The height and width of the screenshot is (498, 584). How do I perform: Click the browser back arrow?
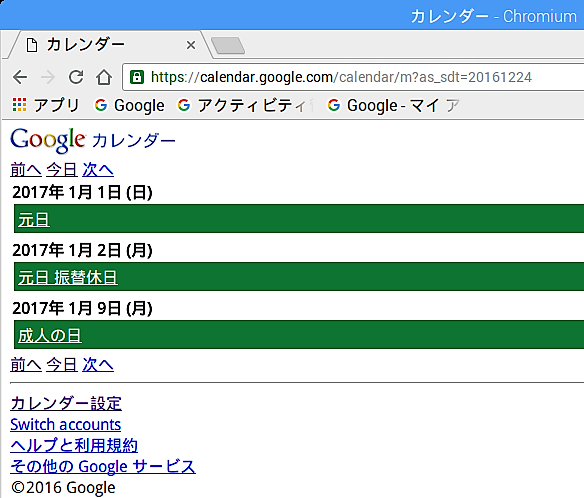coord(20,77)
